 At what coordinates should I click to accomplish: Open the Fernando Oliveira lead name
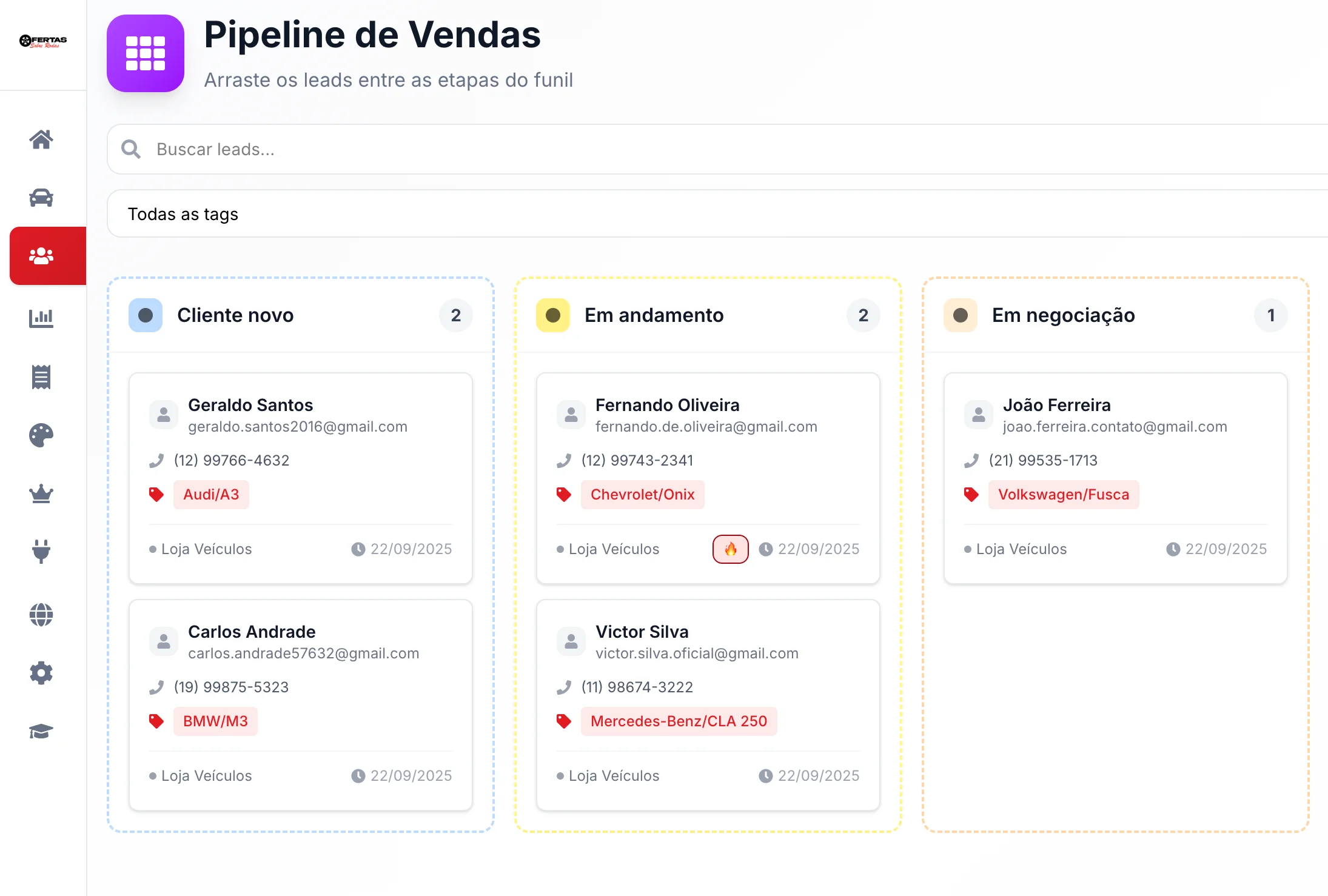pyautogui.click(x=667, y=405)
